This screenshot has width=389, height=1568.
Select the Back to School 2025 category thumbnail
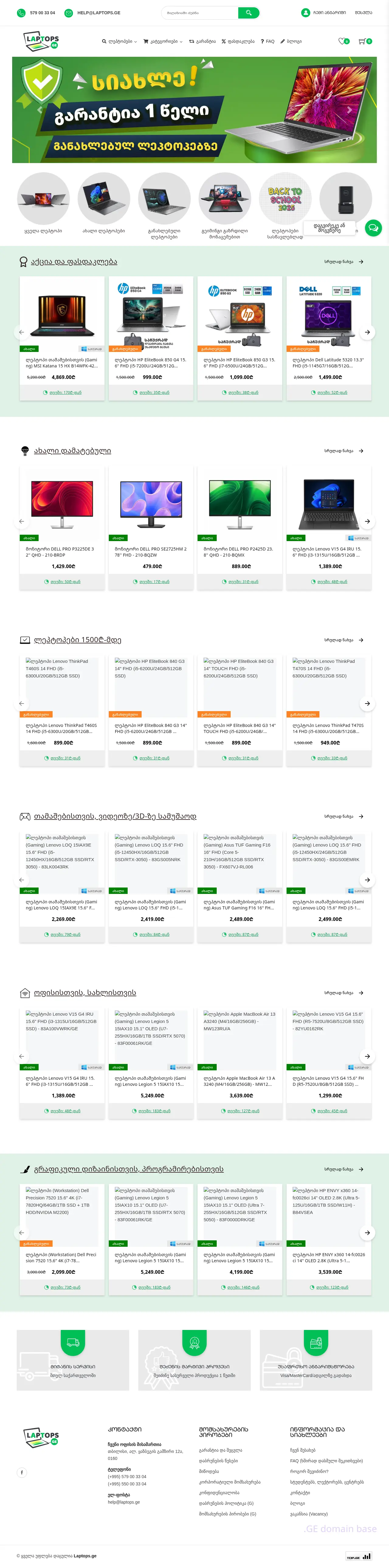285,199
